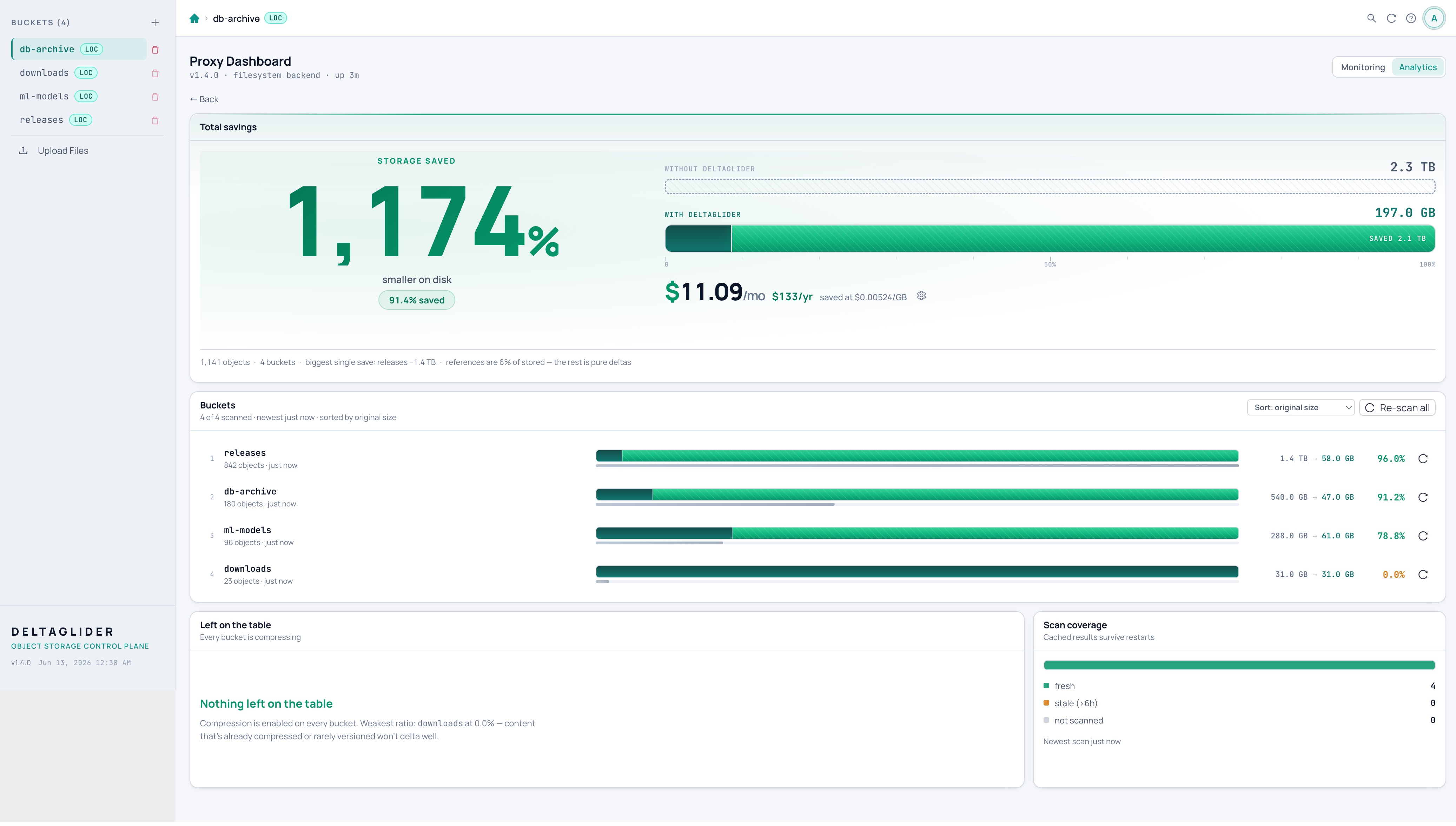
Task: Select releases bucket in sidebar
Action: point(79,120)
